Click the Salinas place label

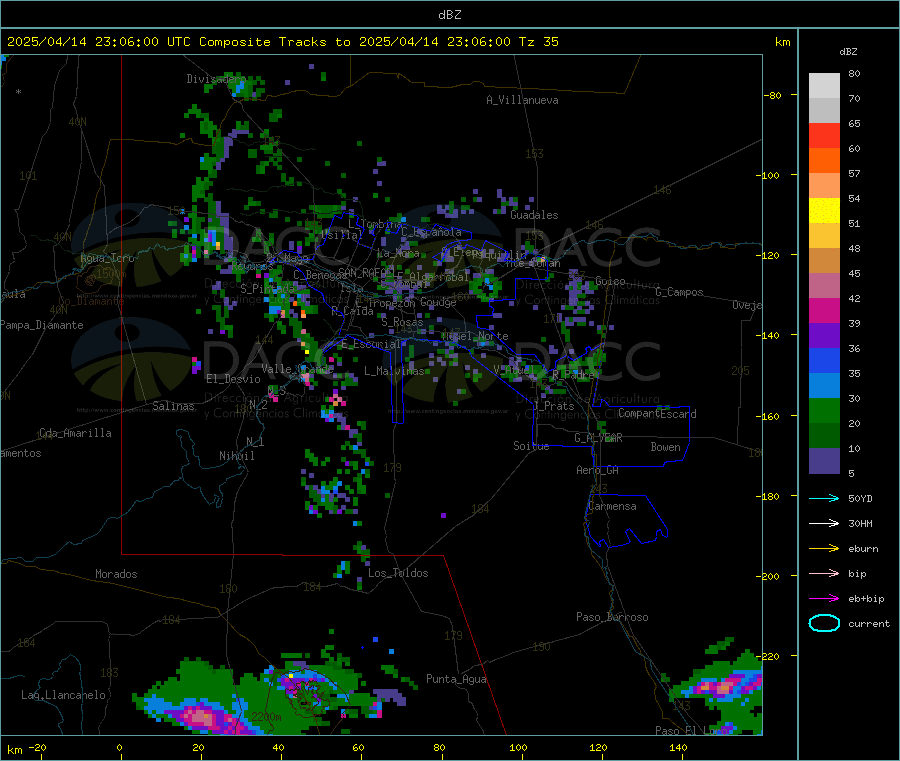tap(173, 406)
